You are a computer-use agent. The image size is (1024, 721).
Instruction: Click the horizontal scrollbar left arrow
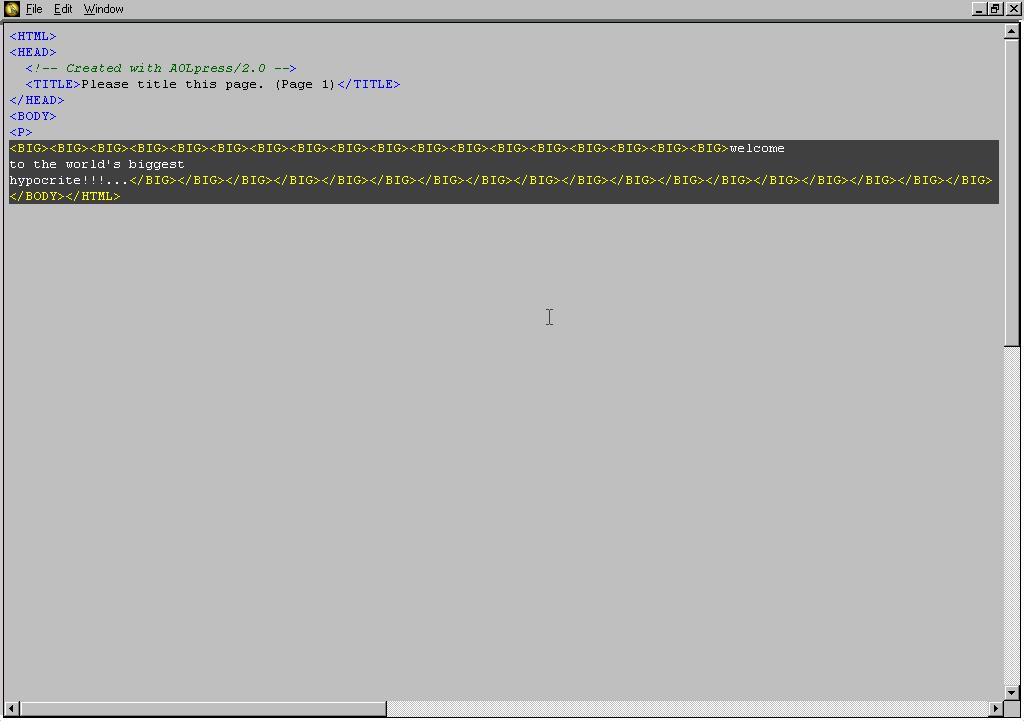tap(11, 709)
